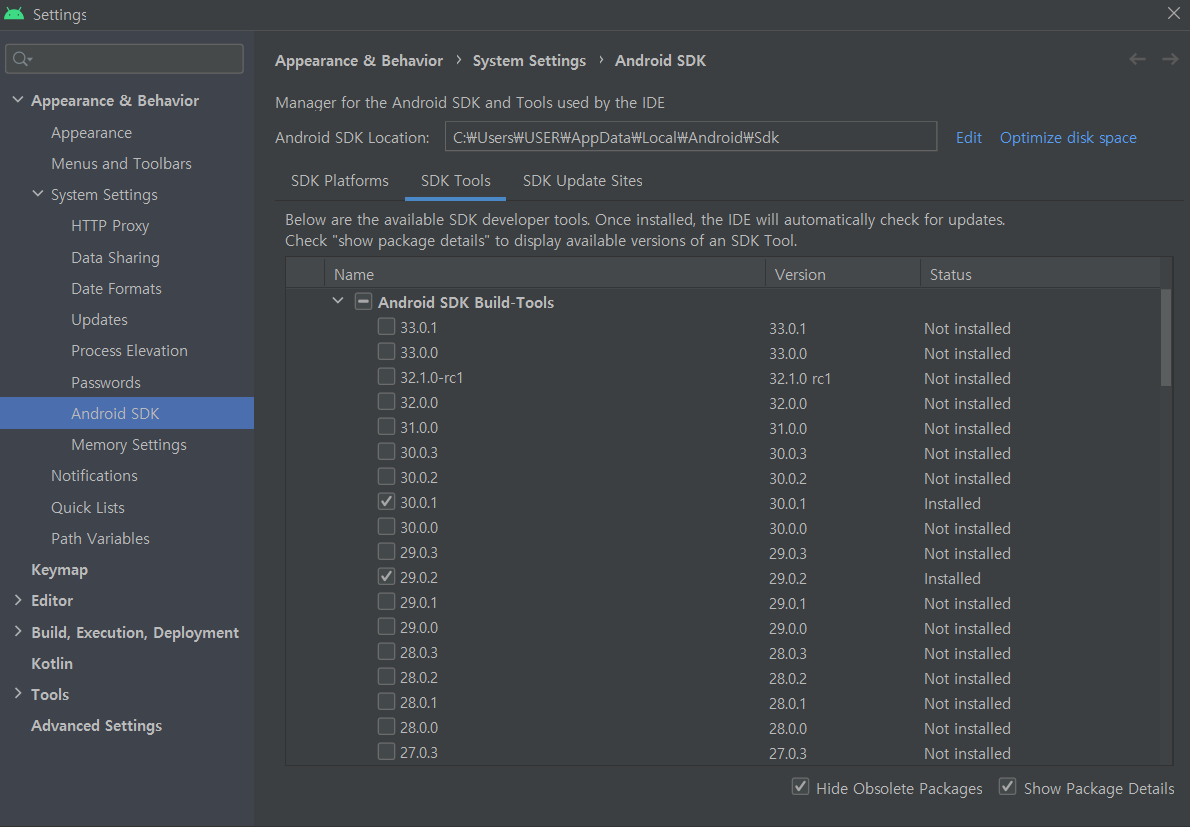Navigate forward with the right arrow
This screenshot has height=827, width=1190.
[1170, 59]
